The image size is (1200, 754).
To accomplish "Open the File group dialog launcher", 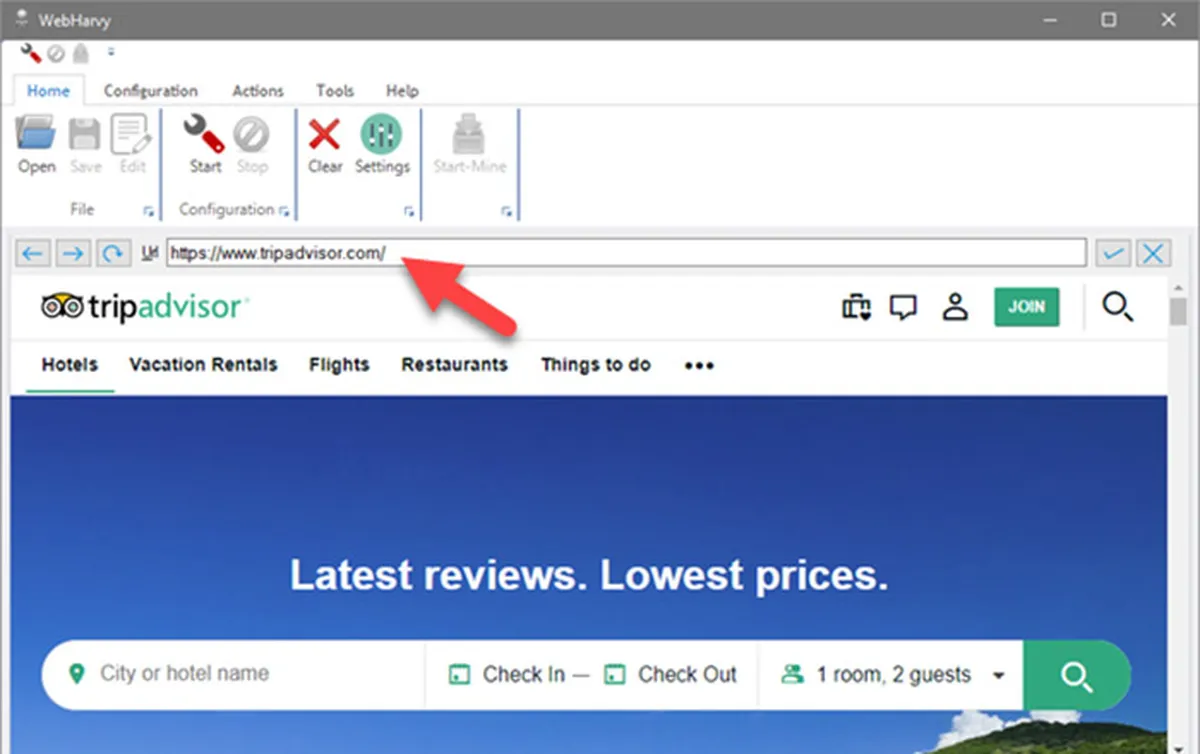I will pos(148,211).
